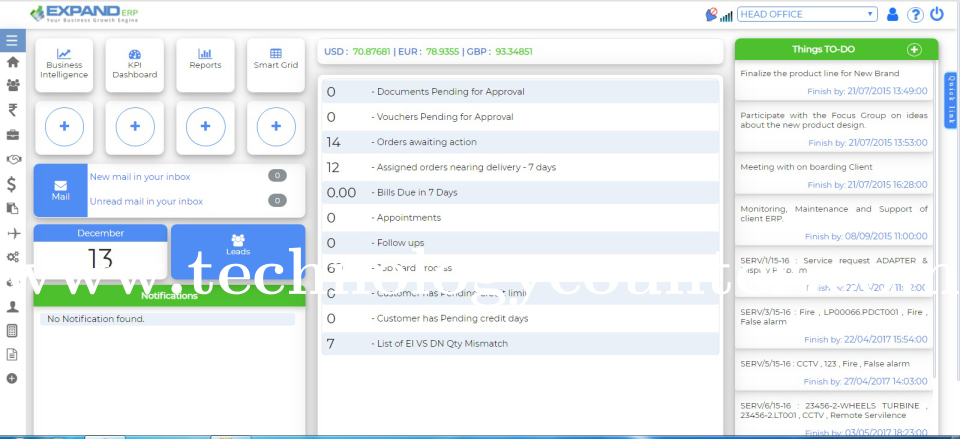Open the document page sidebar icon

click(x=12, y=355)
